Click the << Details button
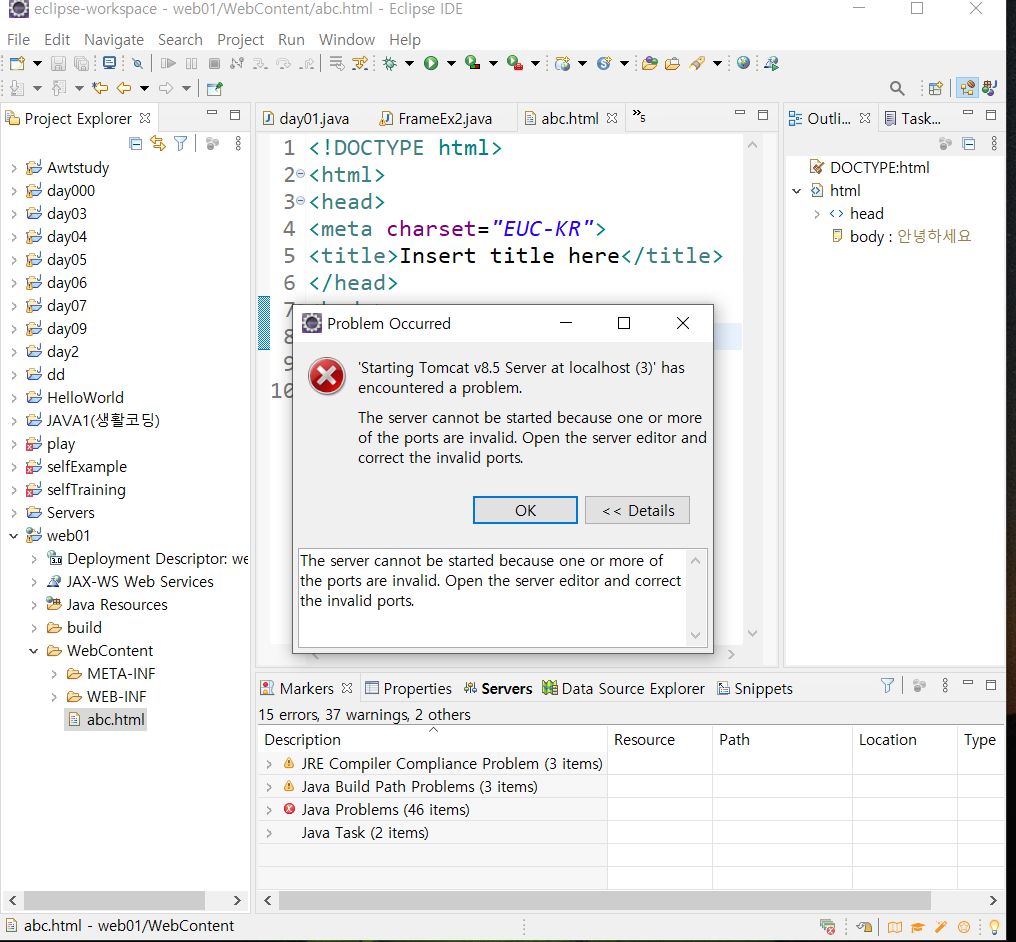 [x=637, y=511]
